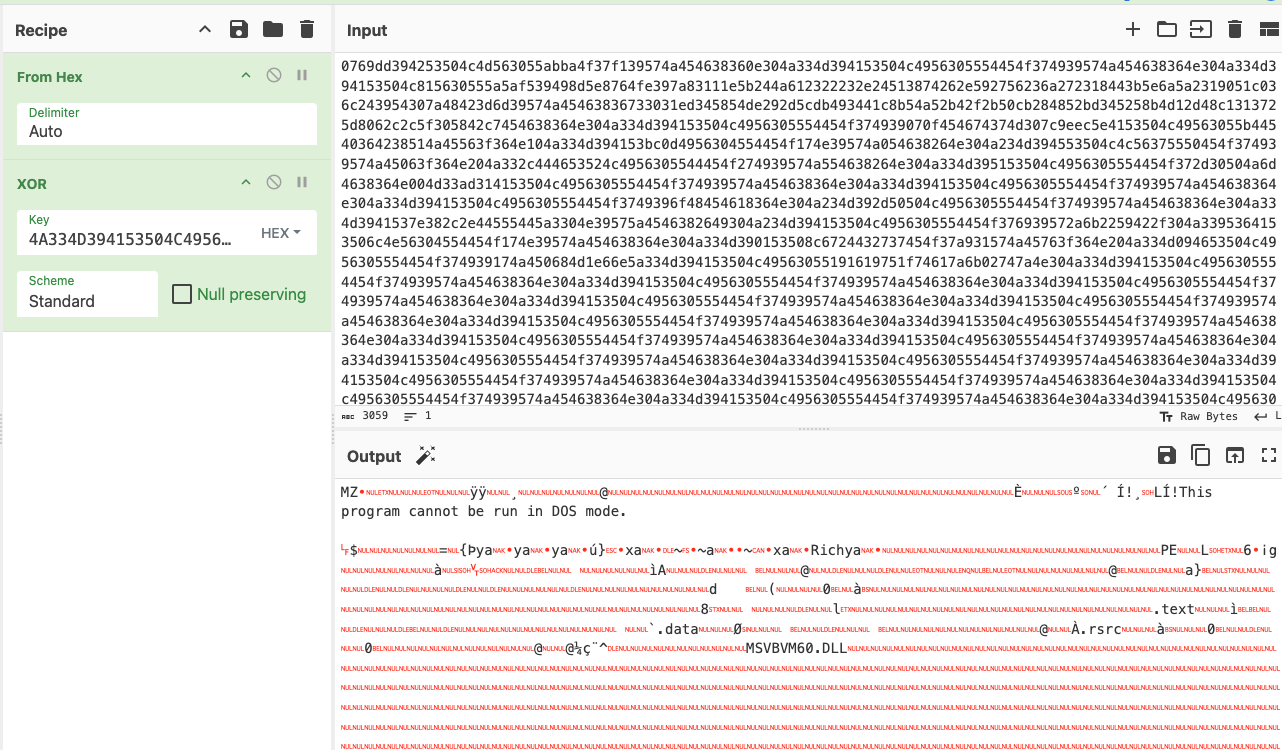Save the recipe with the disk icon
Viewport: 1282px width, 750px height.
pyautogui.click(x=239, y=30)
